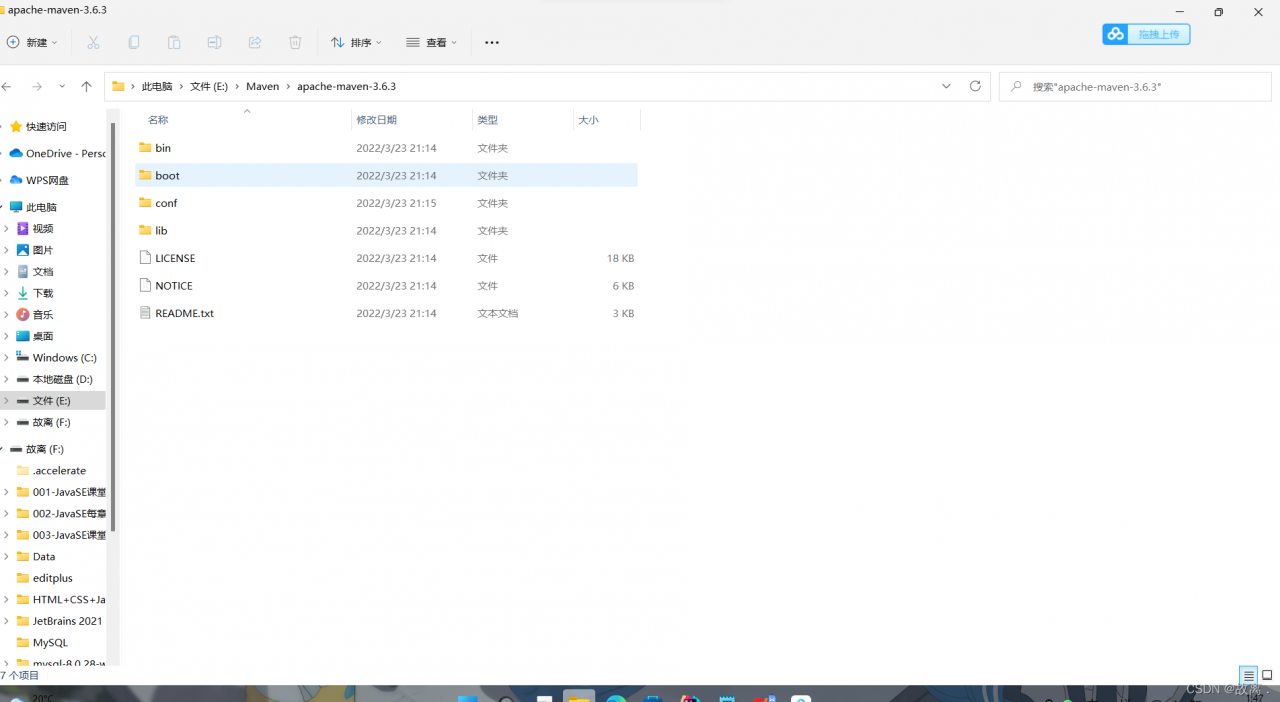Switch to large icons view layout
The image size is (1280, 702).
coord(1267,676)
